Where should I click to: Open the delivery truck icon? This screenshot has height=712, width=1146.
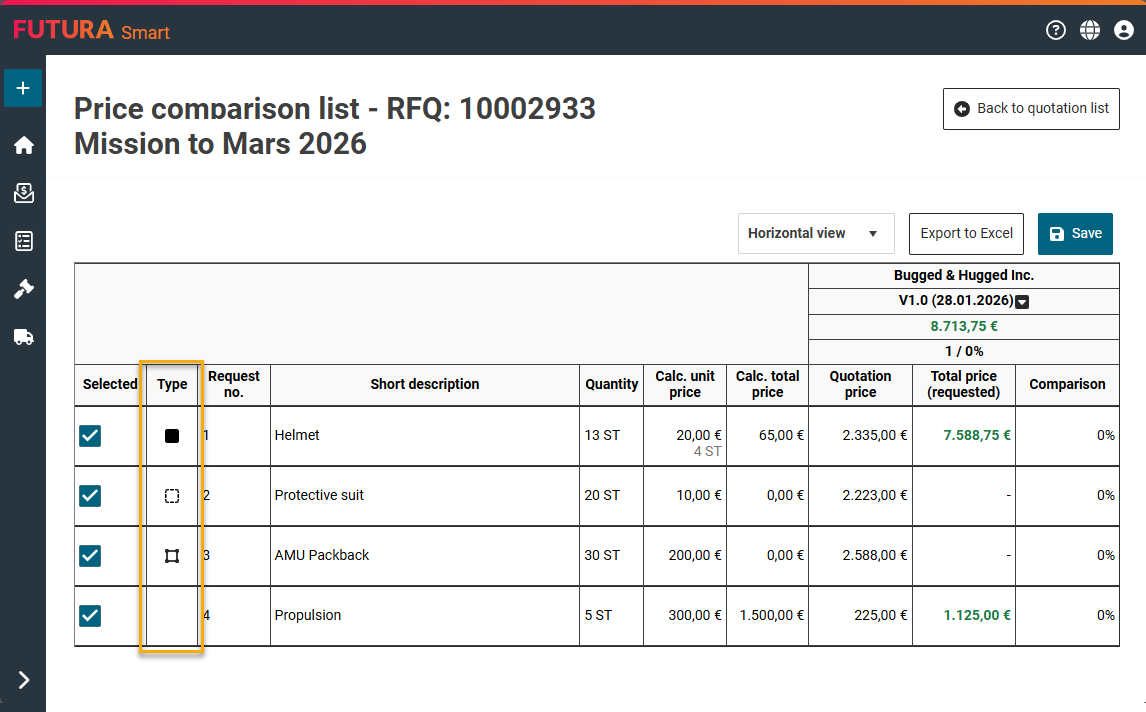pos(23,337)
